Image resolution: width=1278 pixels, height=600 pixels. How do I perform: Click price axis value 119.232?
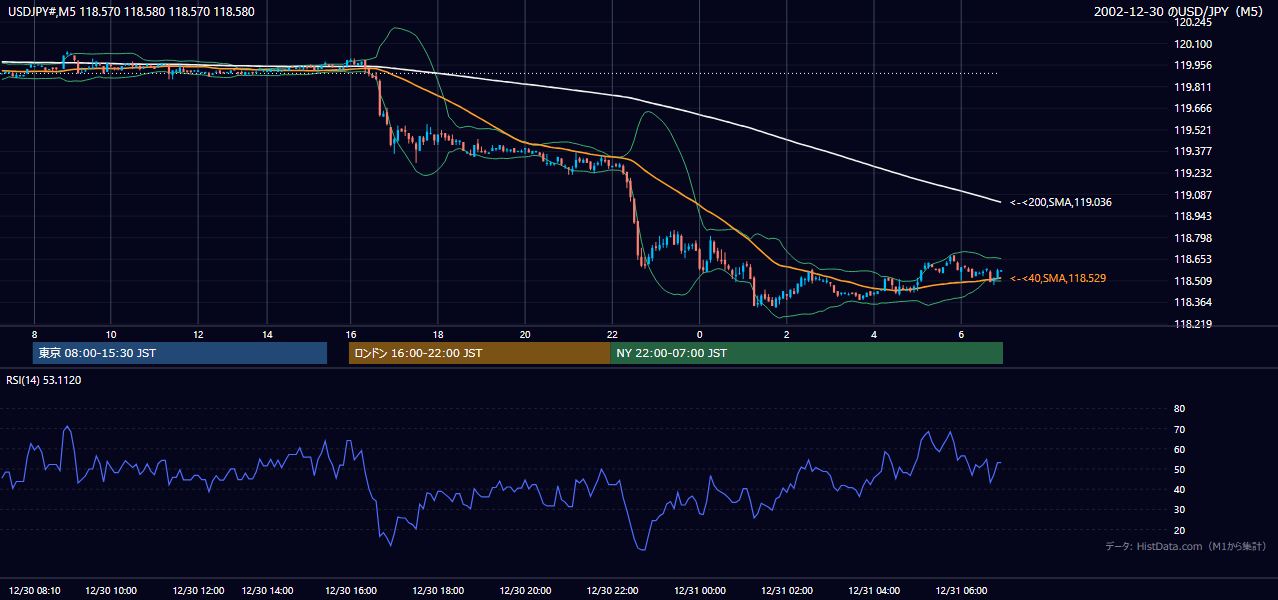[x=1194, y=173]
